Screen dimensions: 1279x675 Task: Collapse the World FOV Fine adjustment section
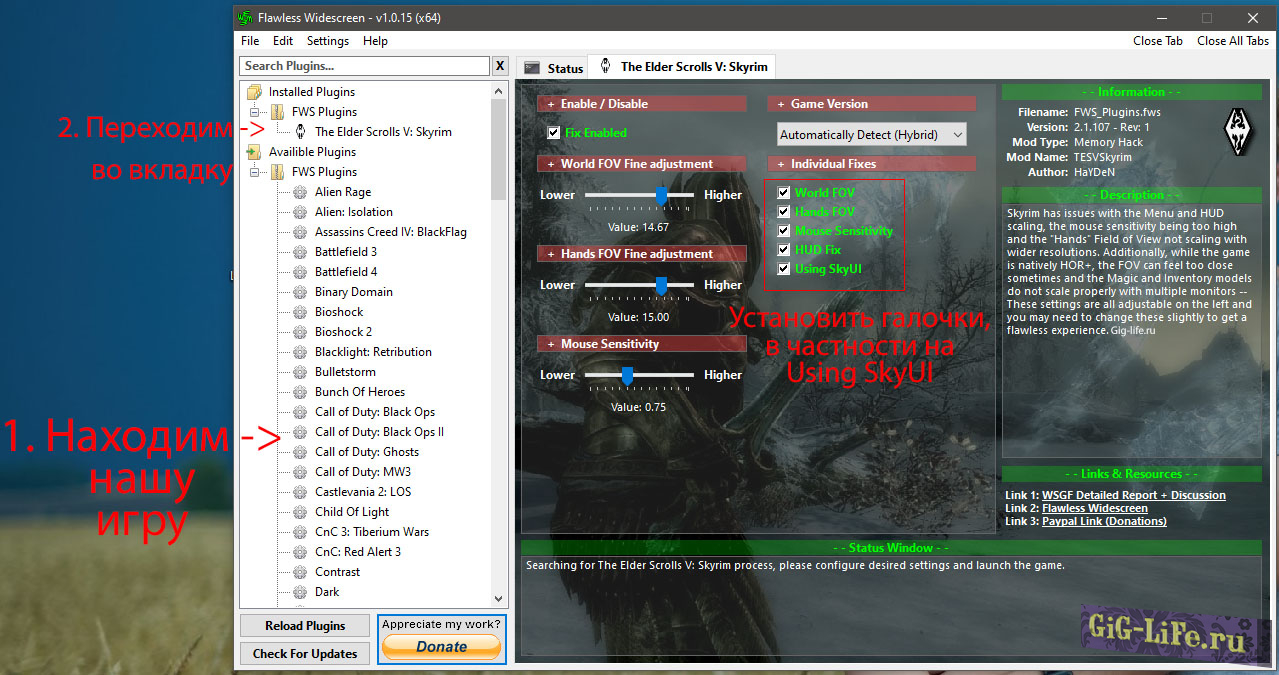click(x=549, y=164)
